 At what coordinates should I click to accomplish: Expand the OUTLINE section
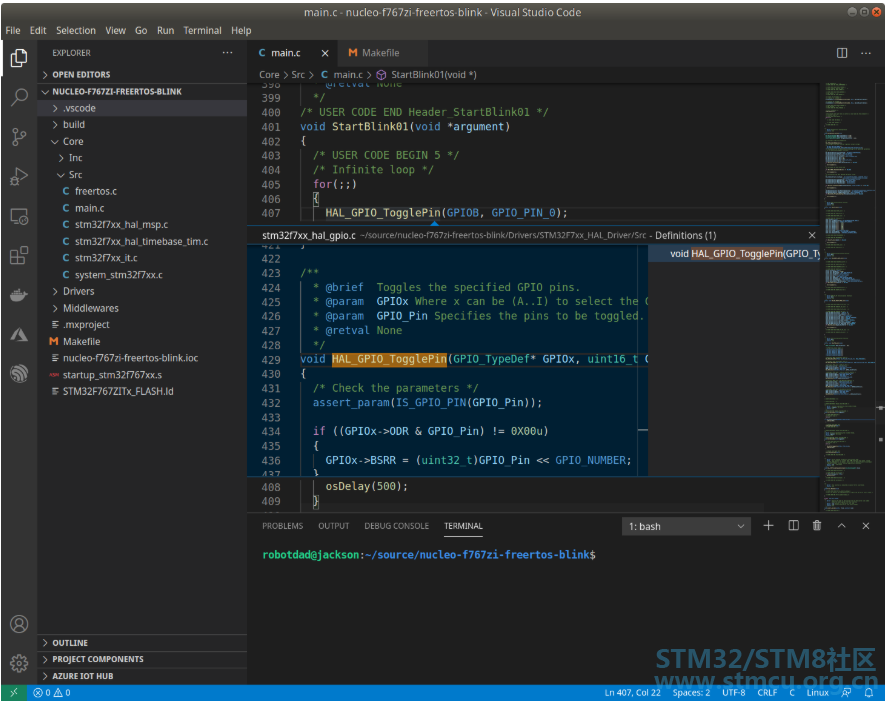pyautogui.click(x=142, y=643)
